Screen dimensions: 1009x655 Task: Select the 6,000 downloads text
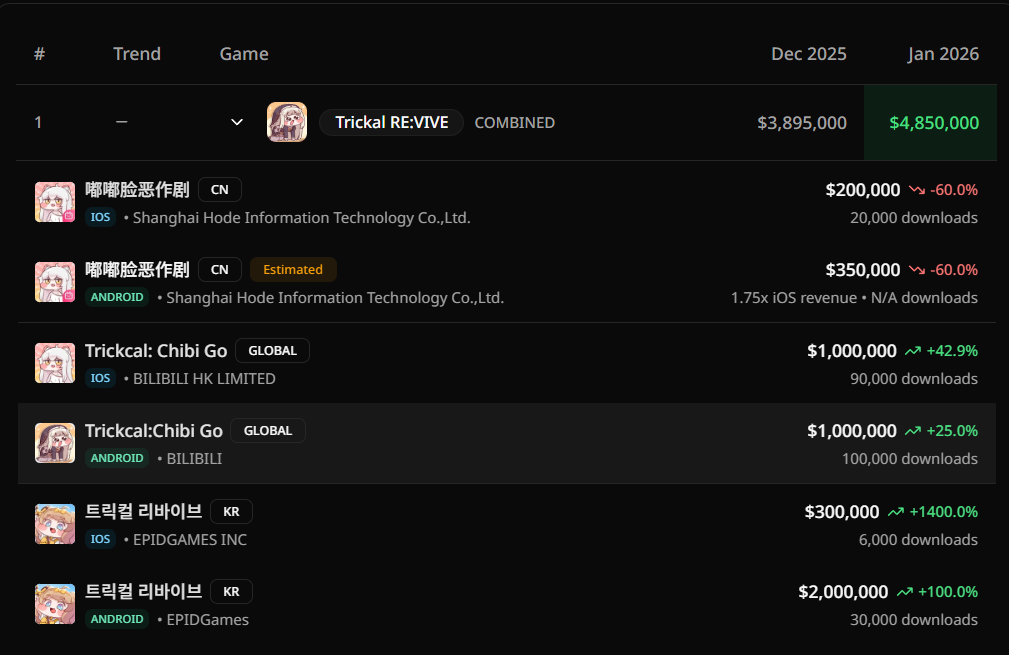tap(918, 539)
